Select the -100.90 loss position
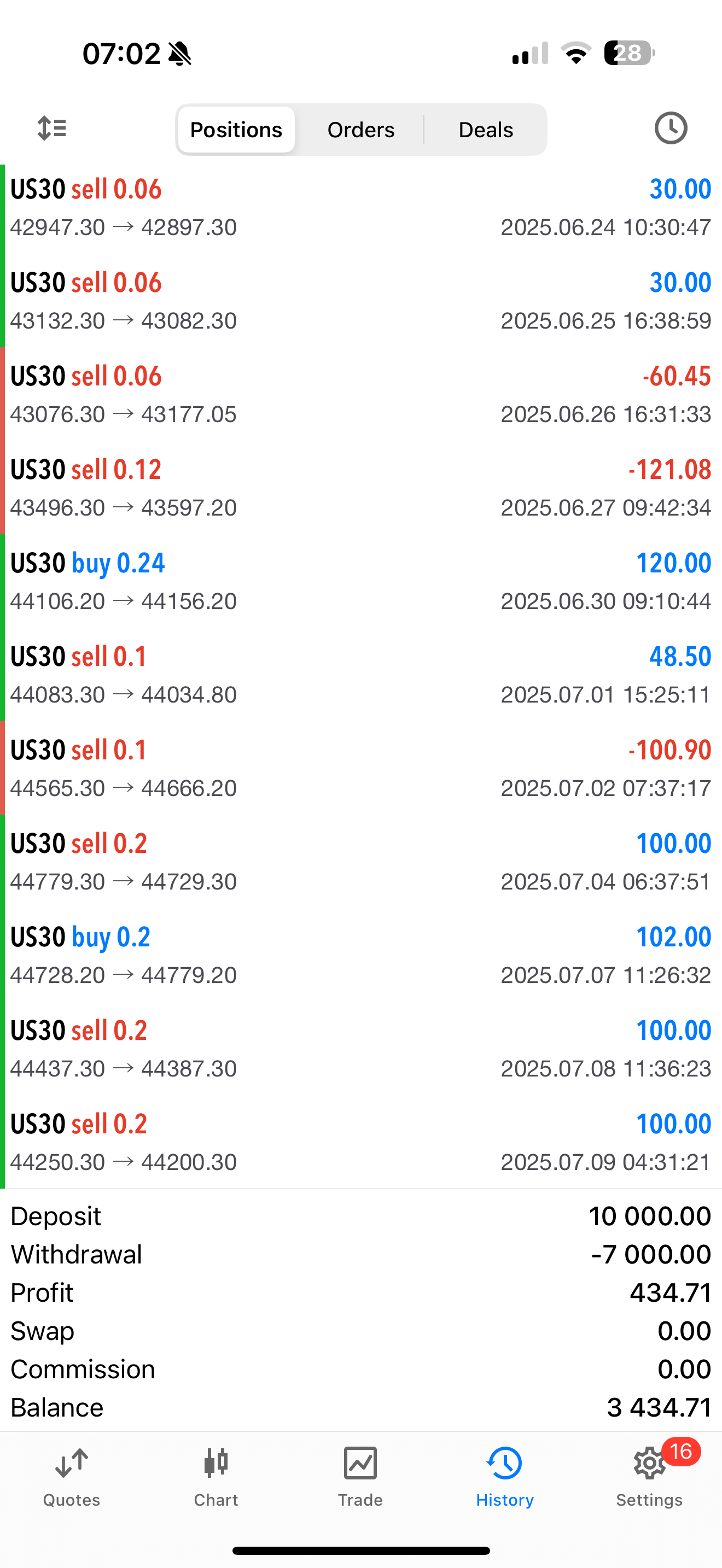 point(361,768)
